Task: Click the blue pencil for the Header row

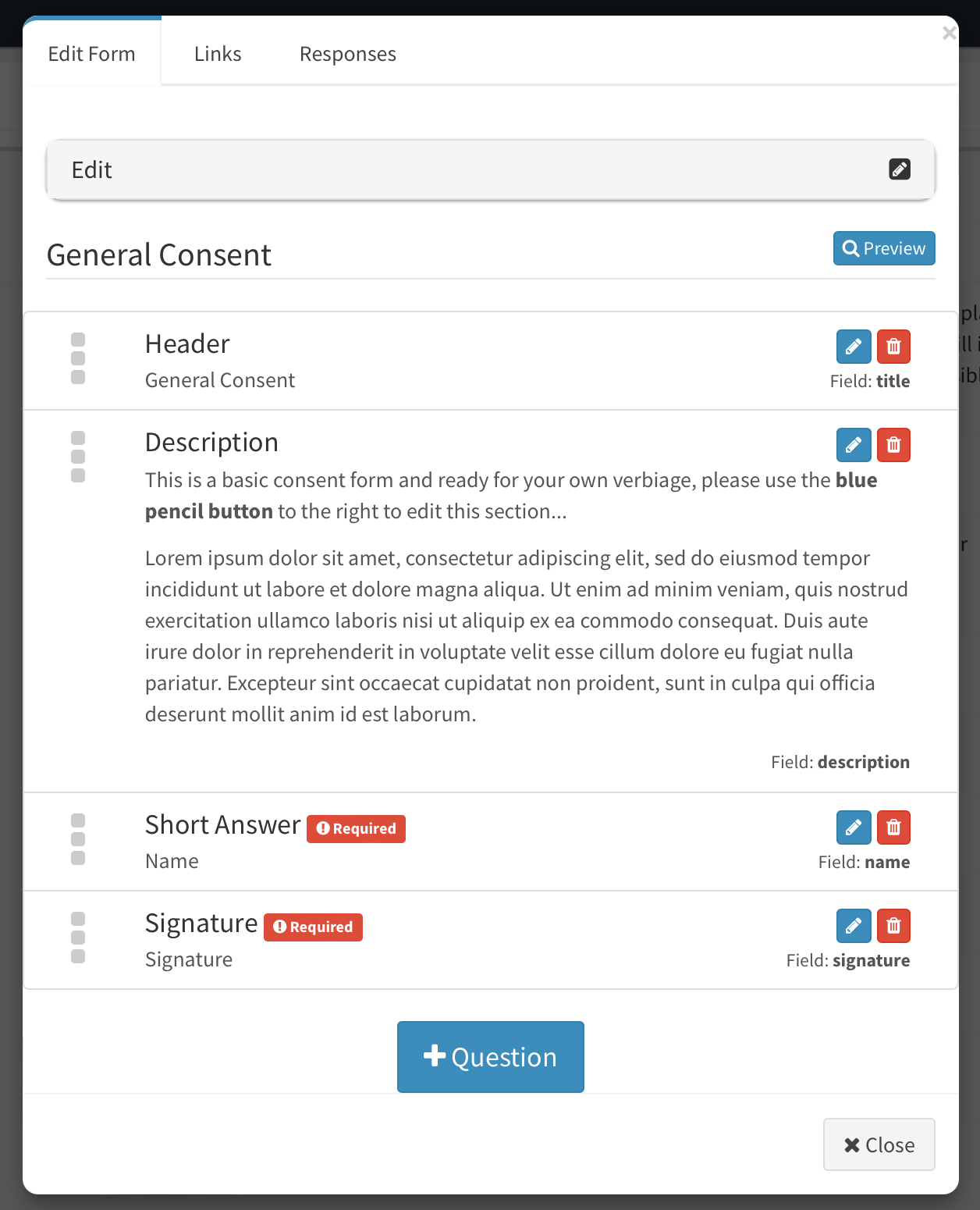Action: tap(854, 347)
